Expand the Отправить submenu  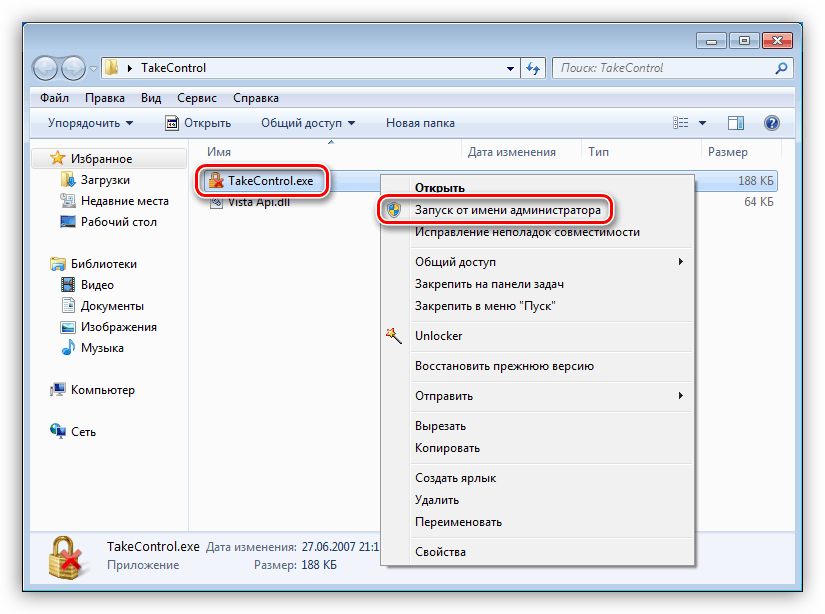[x=537, y=396]
